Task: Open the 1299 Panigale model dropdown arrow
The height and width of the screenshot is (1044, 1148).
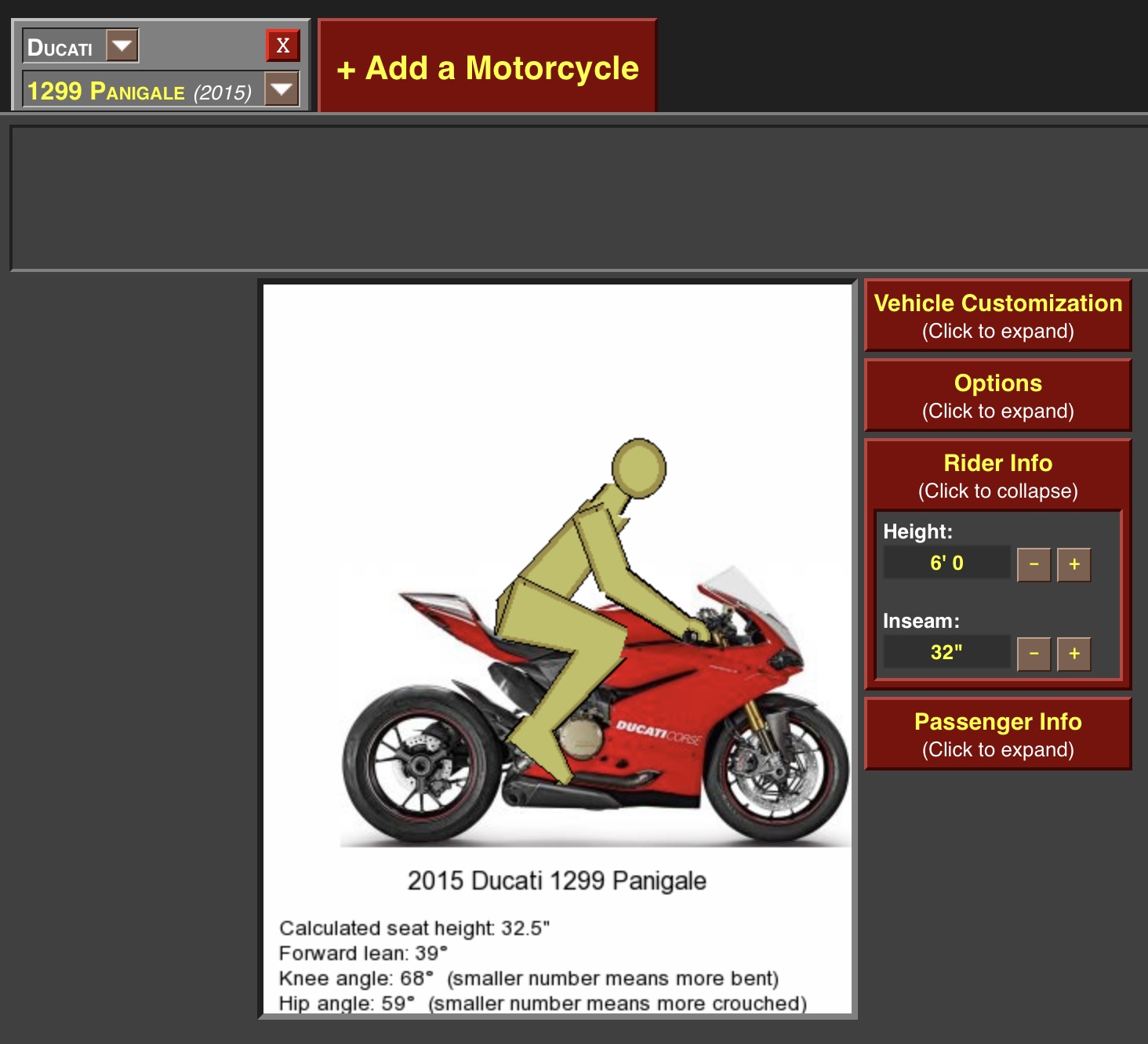Action: [282, 89]
